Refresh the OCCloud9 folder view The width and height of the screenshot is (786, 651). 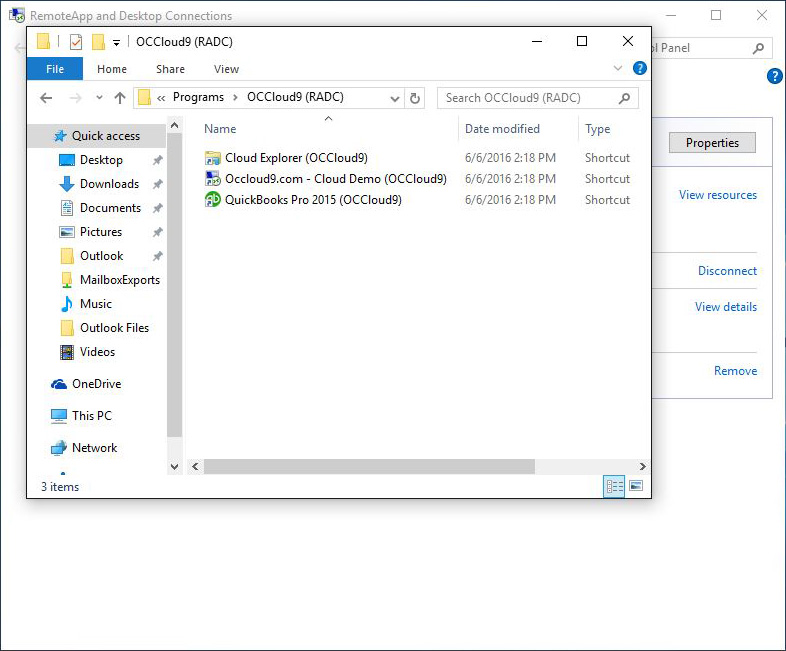(x=415, y=98)
